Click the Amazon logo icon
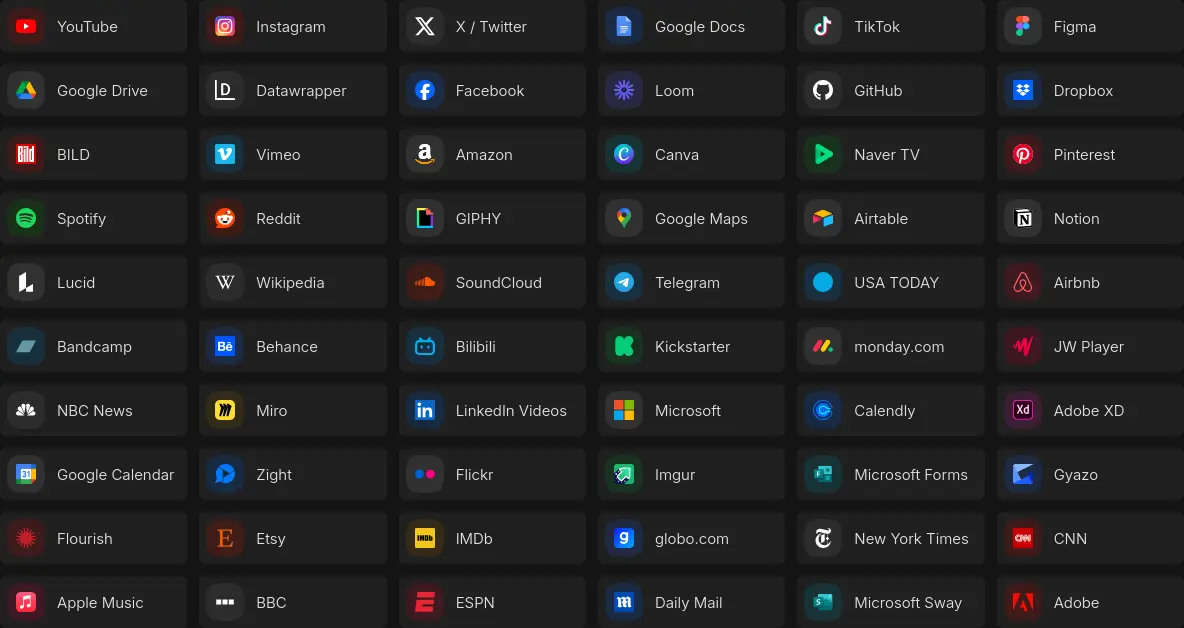The image size is (1184, 628). 424,155
